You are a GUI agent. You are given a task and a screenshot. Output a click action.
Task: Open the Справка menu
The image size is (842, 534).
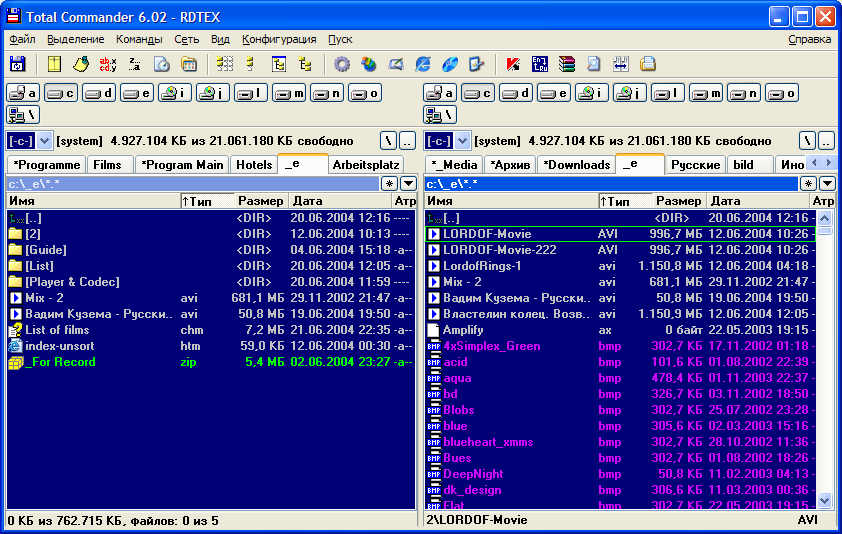point(809,39)
